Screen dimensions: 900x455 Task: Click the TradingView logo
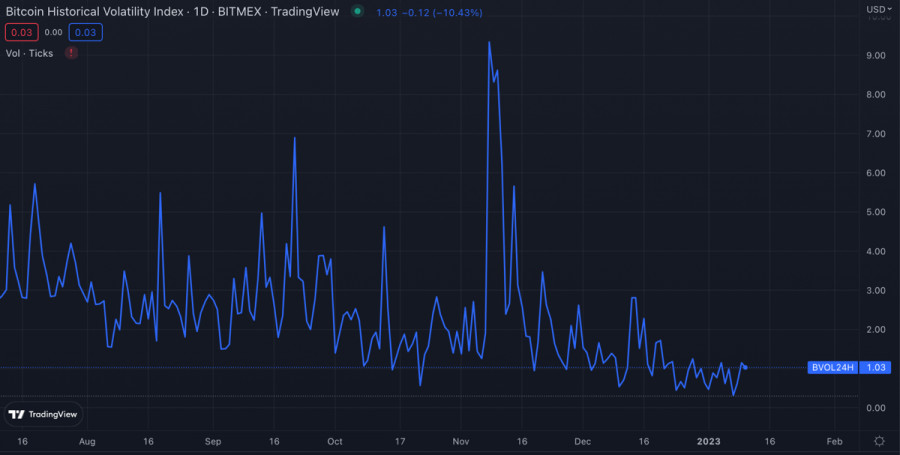tap(42, 414)
